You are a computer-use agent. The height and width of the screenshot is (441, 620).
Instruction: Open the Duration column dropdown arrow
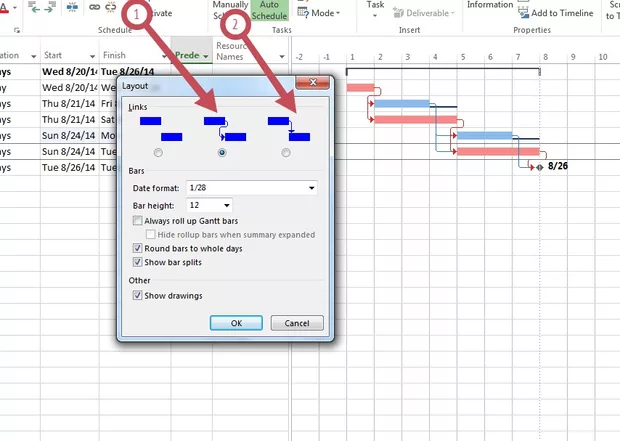click(x=34, y=56)
